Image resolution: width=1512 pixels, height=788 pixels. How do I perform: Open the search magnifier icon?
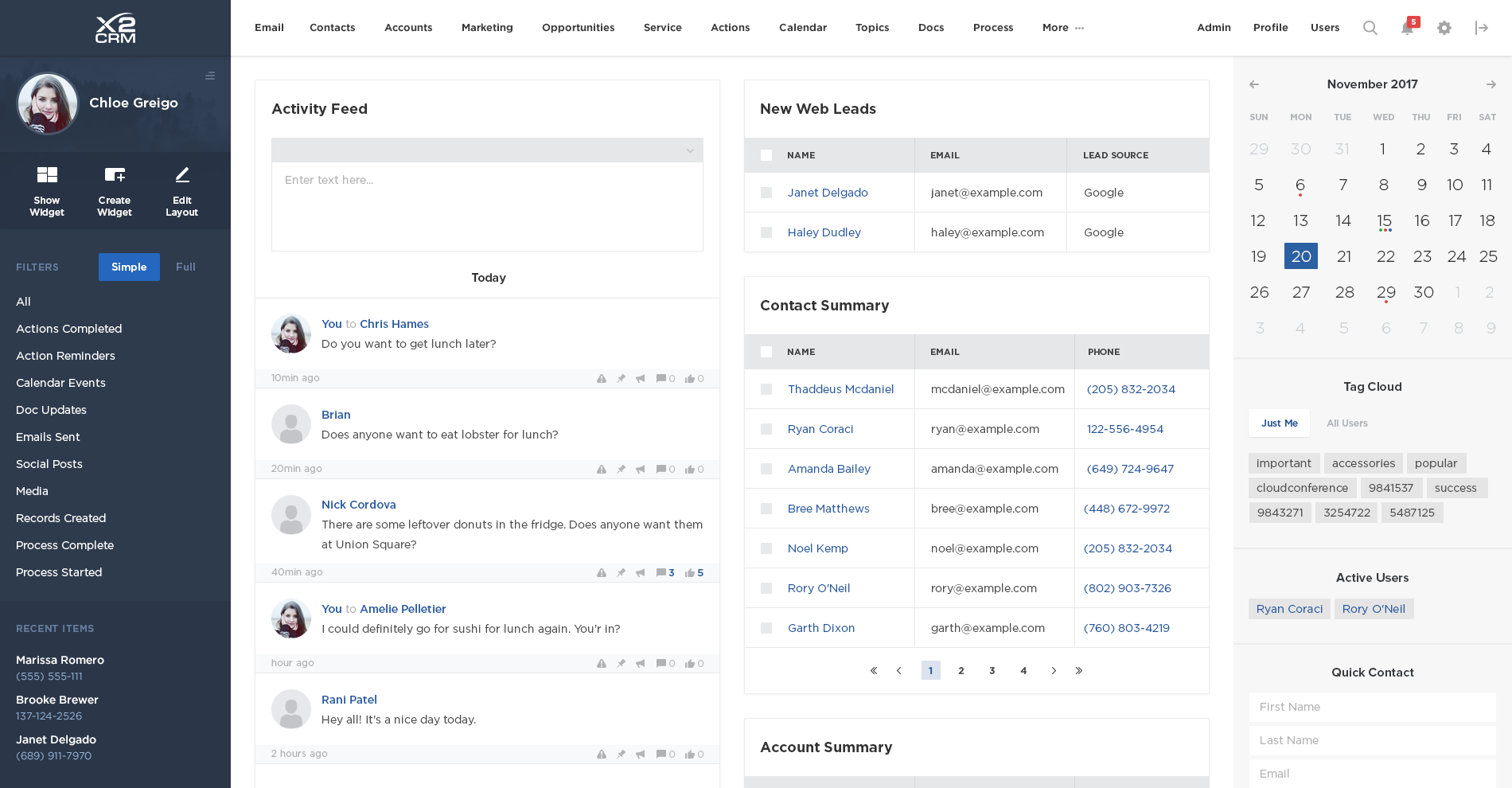pos(1370,28)
